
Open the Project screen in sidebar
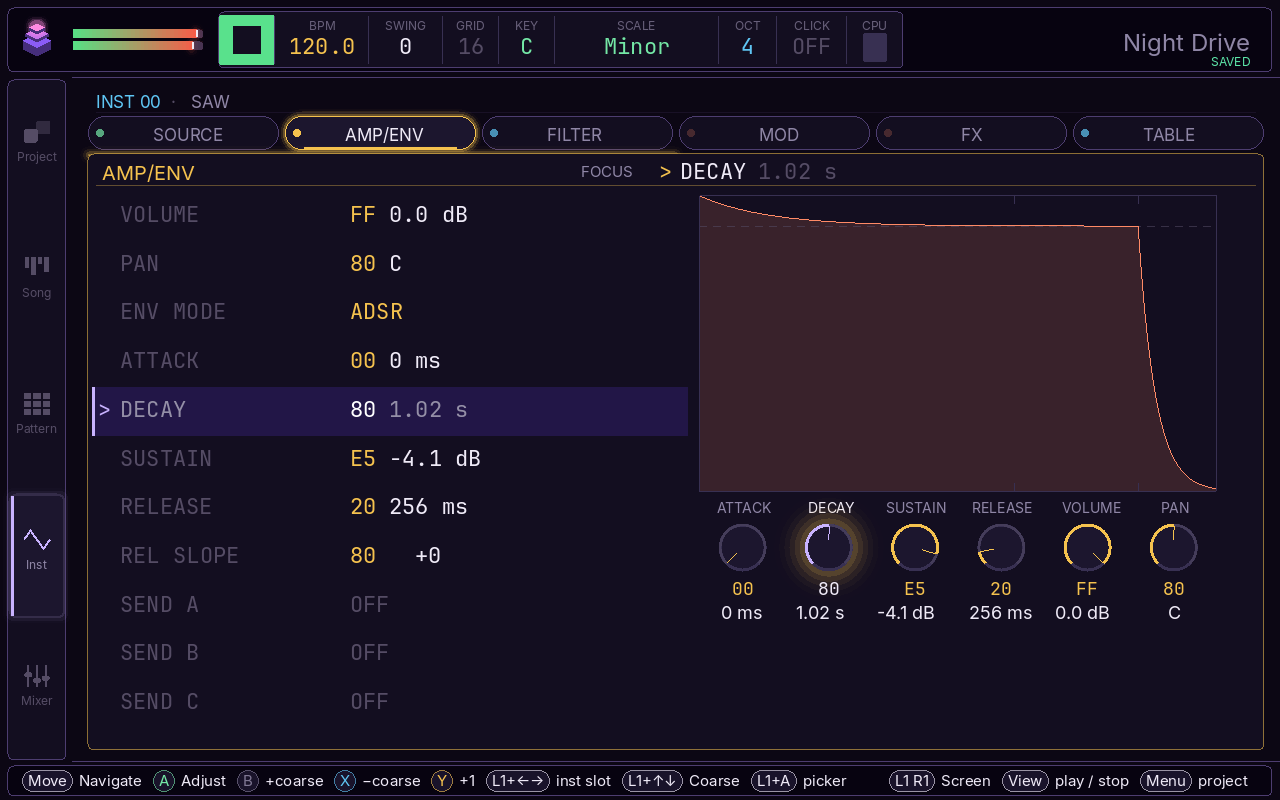tap(37, 141)
